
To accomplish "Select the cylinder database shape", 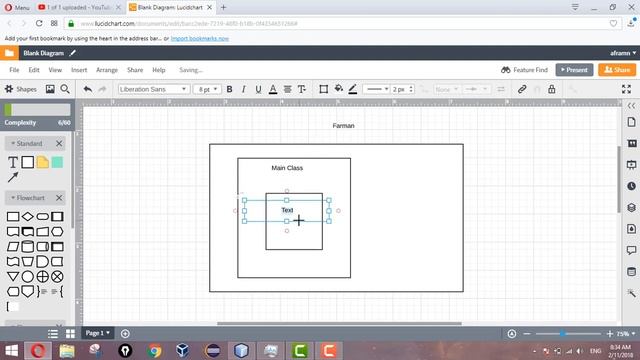I will point(27,247).
